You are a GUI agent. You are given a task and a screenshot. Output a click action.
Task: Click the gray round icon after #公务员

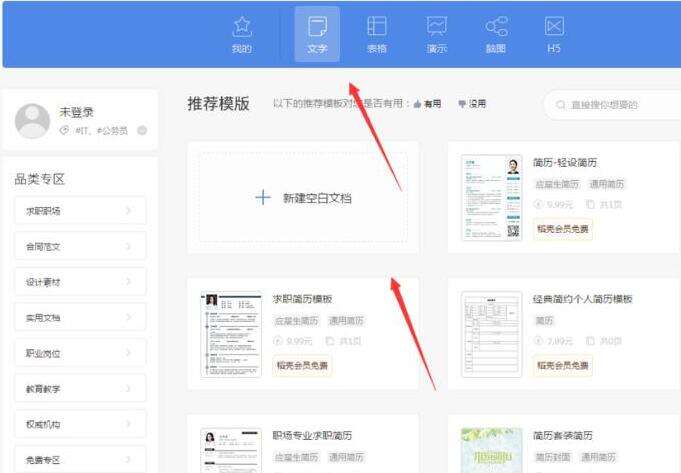click(142, 130)
